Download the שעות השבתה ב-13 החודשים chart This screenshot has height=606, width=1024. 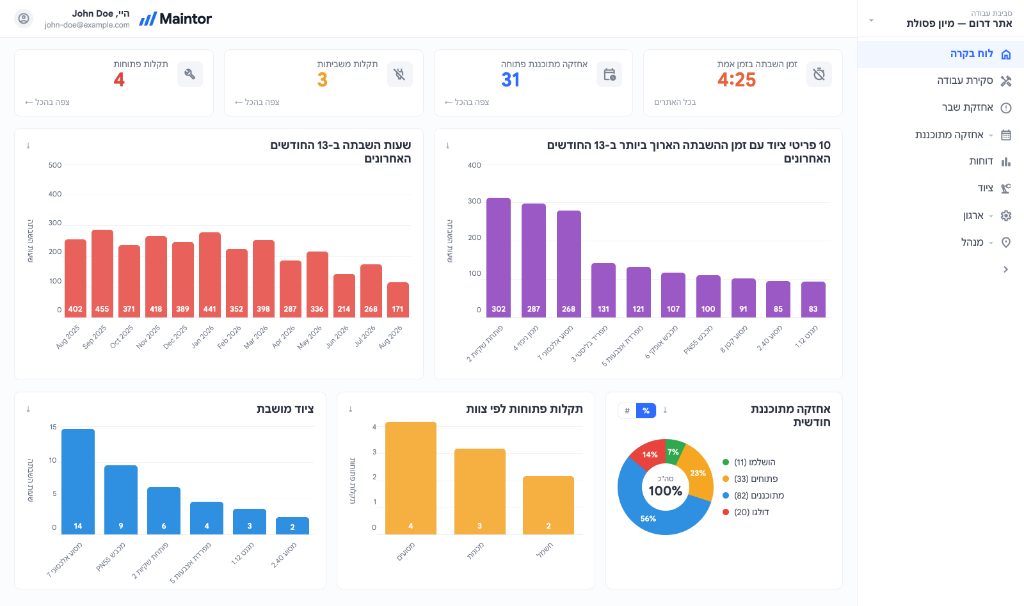[x=28, y=146]
